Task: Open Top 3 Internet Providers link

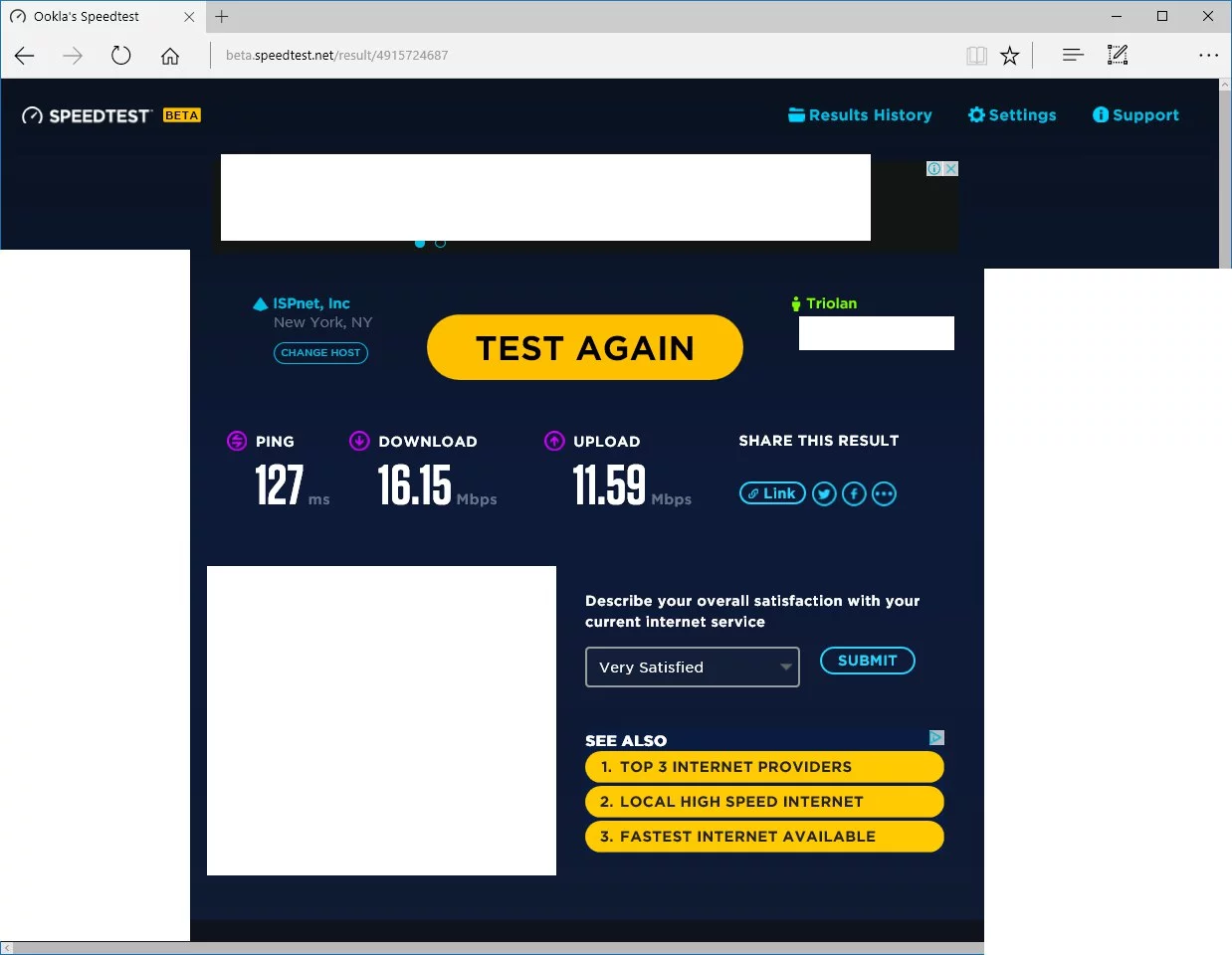Action: 764,767
